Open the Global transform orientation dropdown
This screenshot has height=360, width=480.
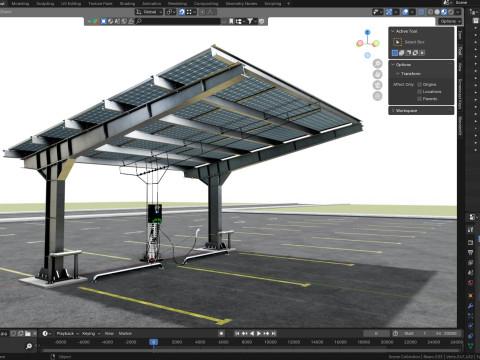pyautogui.click(x=149, y=12)
